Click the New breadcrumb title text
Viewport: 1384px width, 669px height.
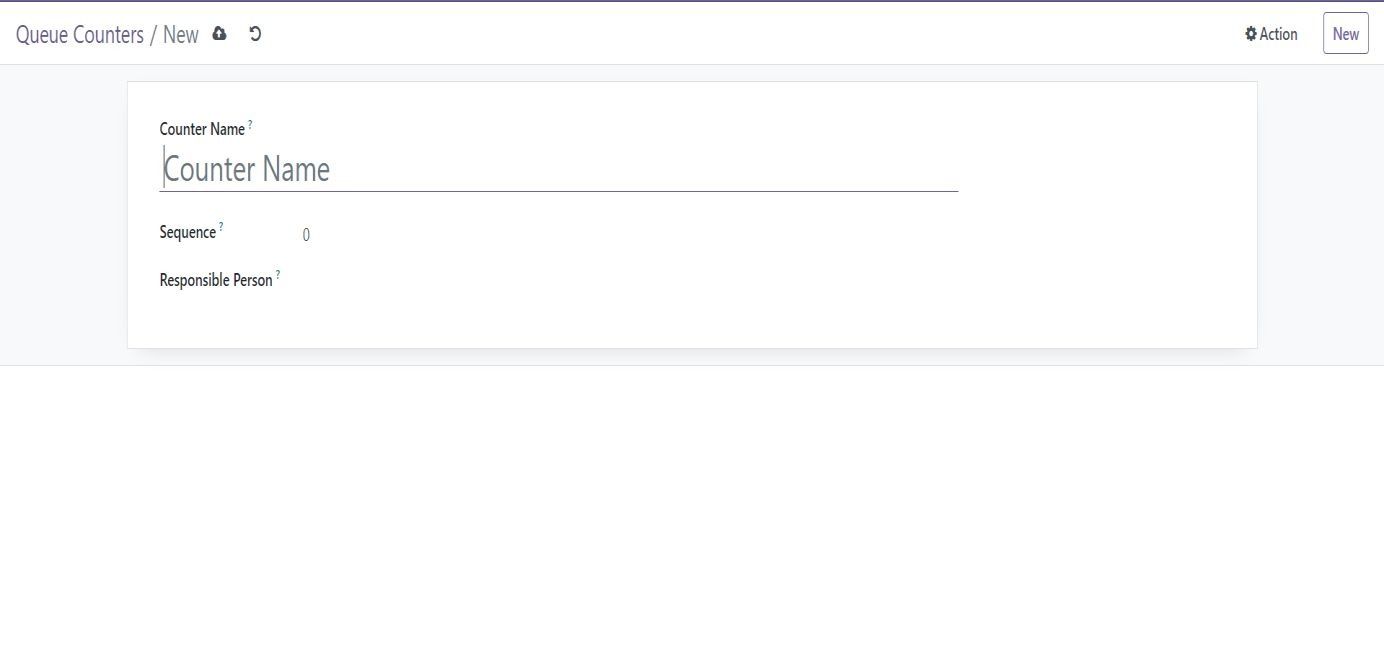point(181,35)
